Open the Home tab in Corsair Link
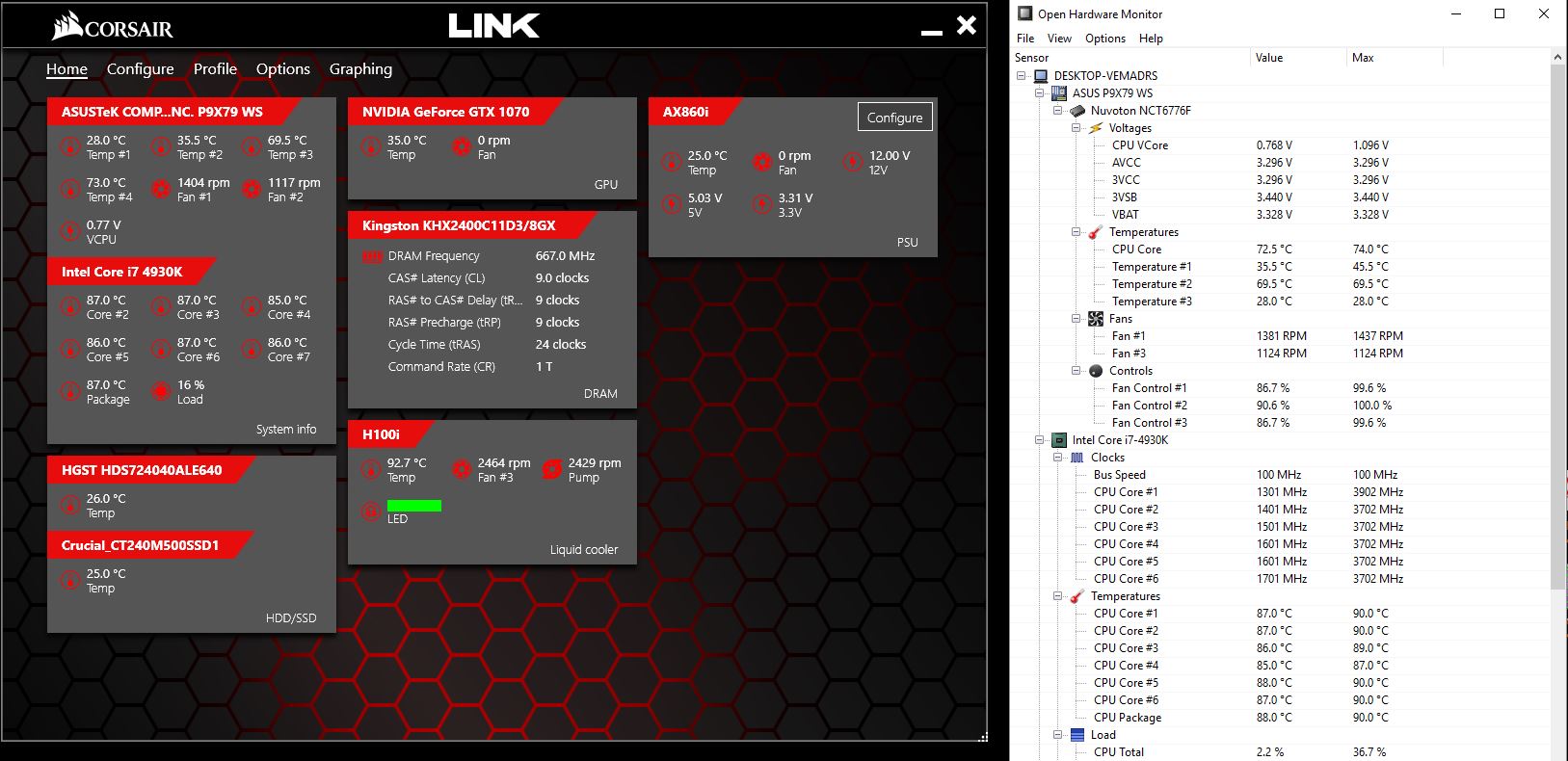The image size is (1568, 761). point(66,68)
